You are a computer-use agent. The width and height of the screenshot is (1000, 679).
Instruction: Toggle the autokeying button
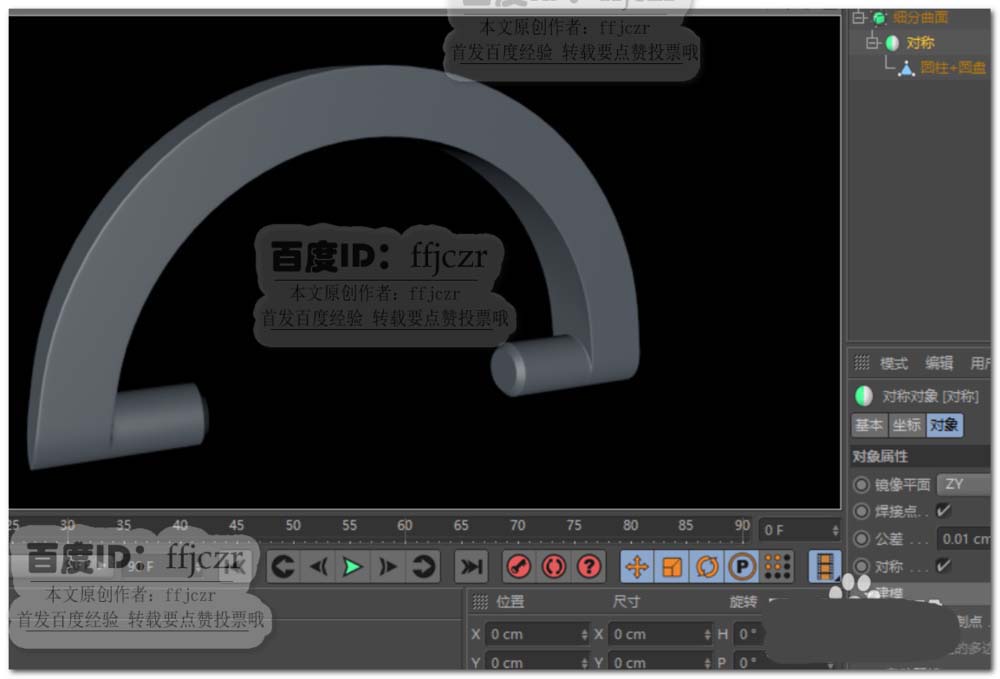(554, 566)
